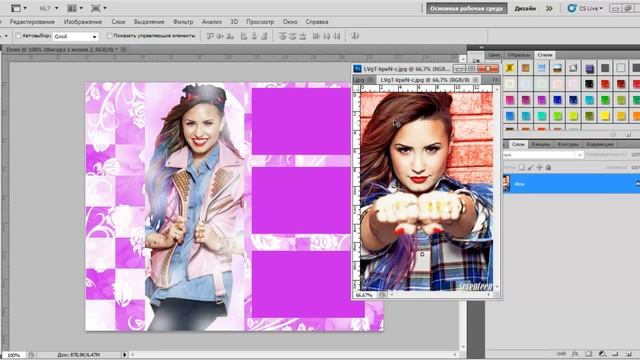This screenshot has width=640, height=360.
Task: Click the Align vertical centers icon
Action: pos(220,36)
